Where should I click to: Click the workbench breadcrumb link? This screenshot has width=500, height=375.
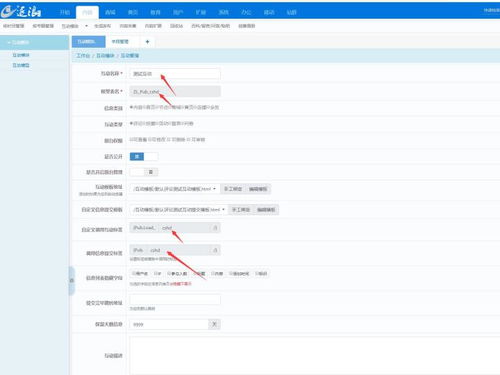(83, 55)
